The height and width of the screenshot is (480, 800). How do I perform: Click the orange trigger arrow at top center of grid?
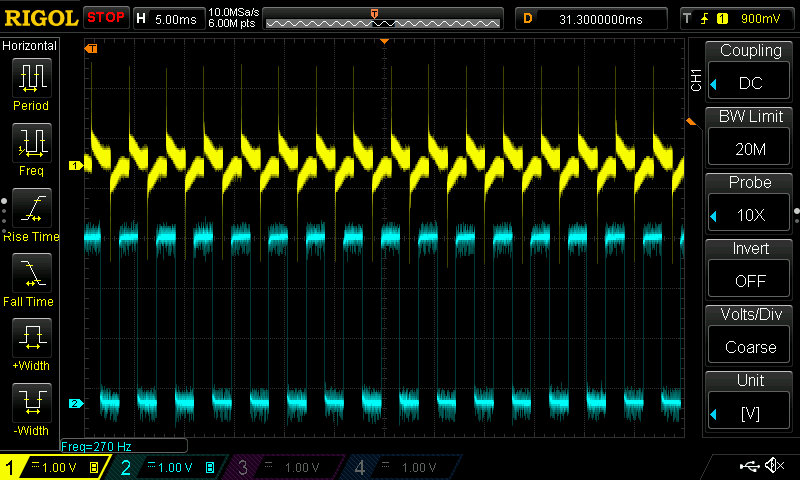click(385, 41)
